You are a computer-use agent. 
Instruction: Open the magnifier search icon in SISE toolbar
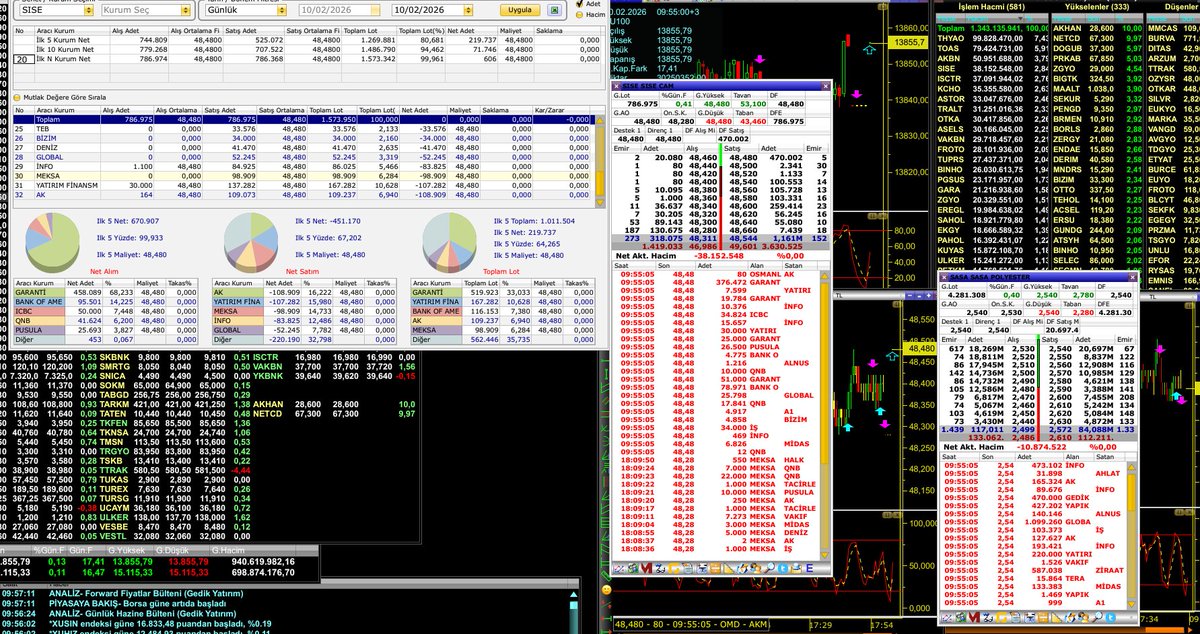pos(770,568)
